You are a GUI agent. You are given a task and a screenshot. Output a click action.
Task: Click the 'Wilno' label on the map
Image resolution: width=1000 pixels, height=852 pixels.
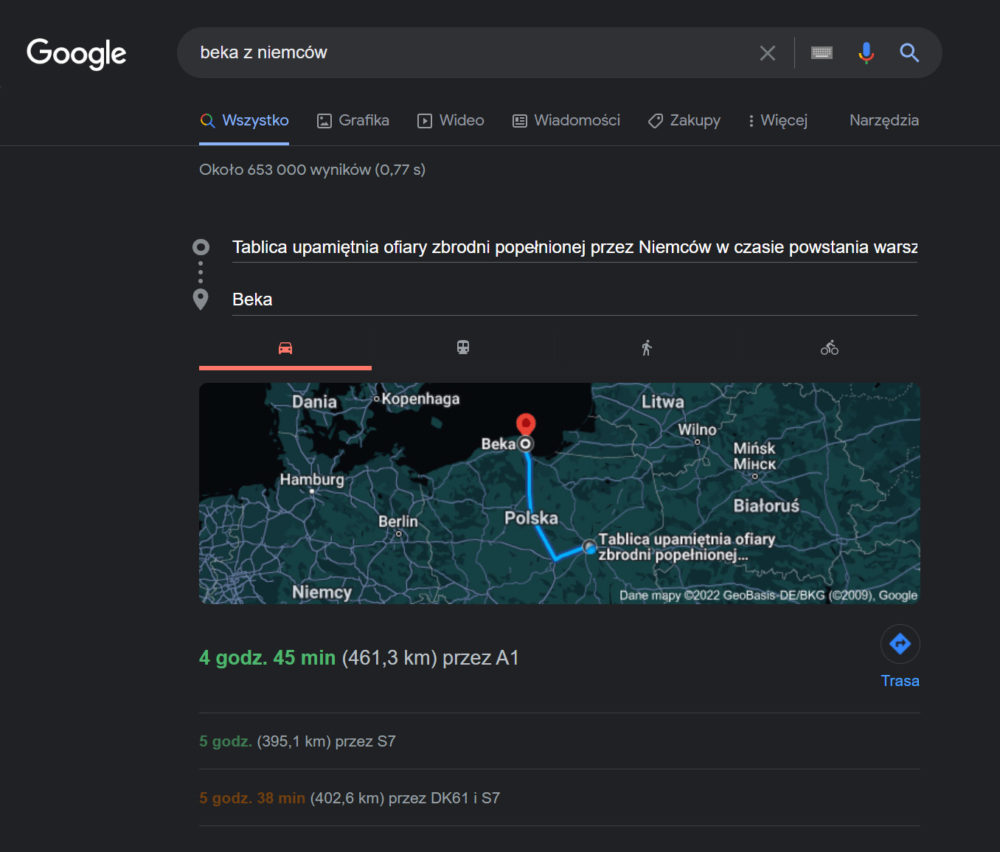point(697,430)
